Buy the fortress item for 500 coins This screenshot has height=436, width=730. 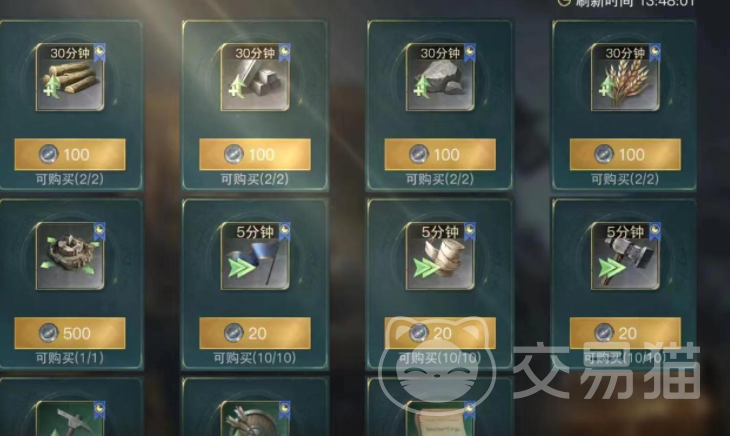[70, 333]
